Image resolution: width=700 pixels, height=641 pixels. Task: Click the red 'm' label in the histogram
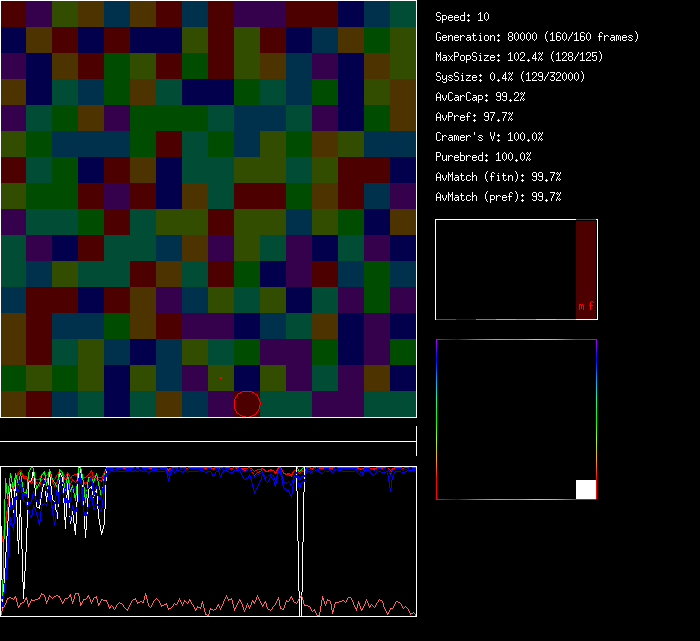coord(581,307)
